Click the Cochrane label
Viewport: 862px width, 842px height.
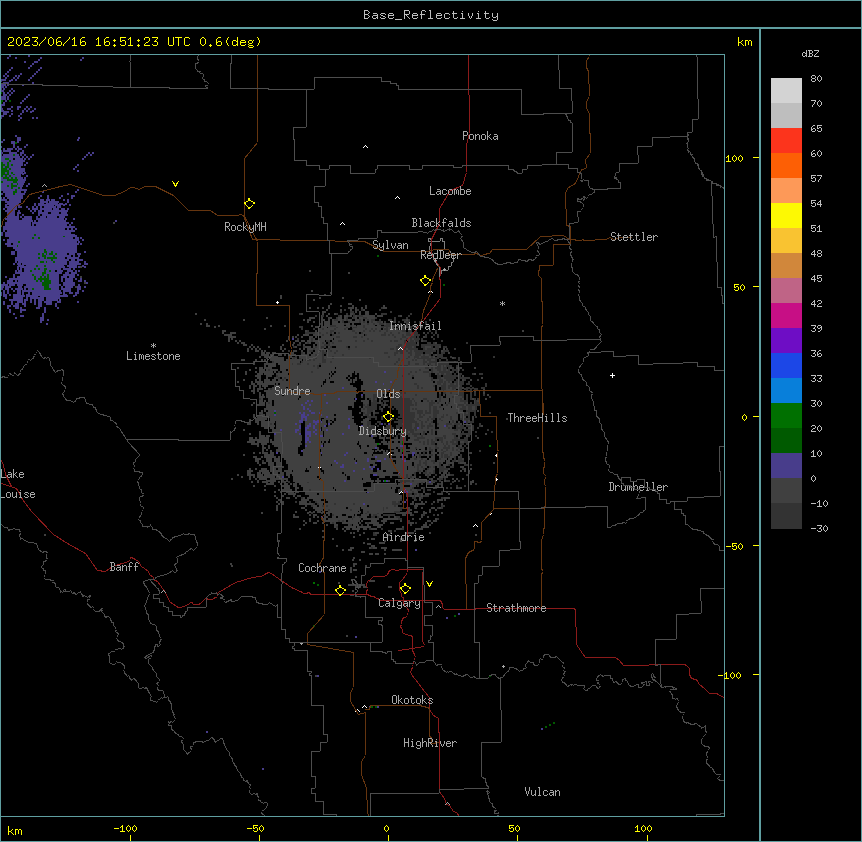click(x=322, y=568)
